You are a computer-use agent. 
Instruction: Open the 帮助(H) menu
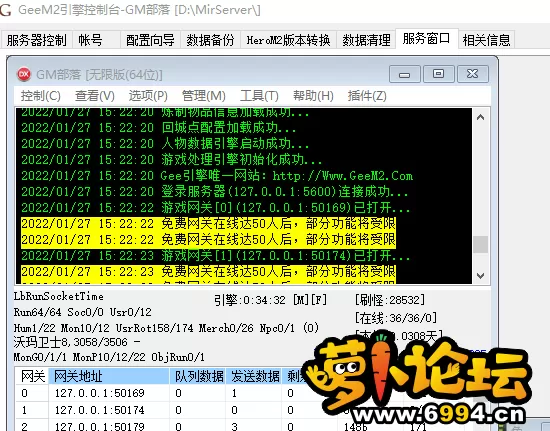(x=313, y=96)
